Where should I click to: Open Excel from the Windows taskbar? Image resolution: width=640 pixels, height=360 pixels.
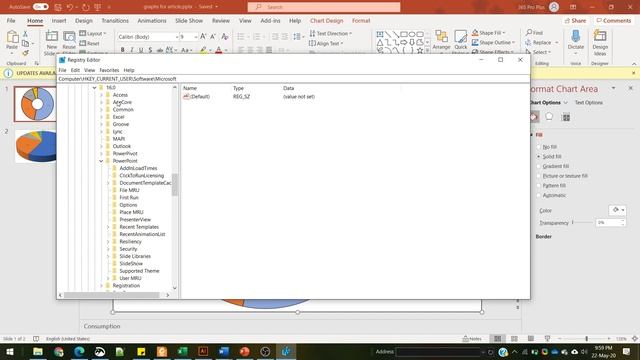click(x=182, y=351)
